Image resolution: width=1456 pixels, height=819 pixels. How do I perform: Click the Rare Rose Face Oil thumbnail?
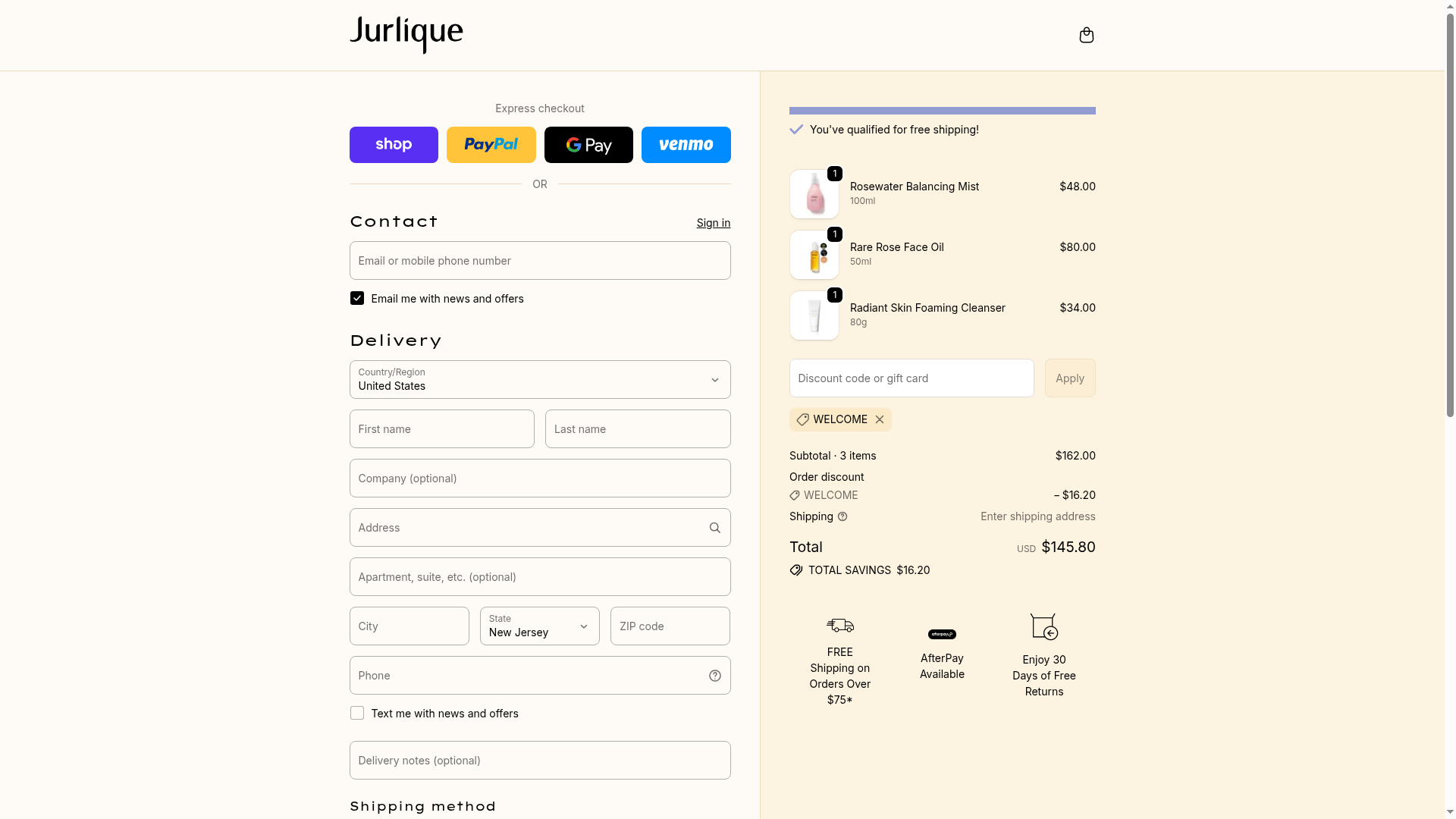(814, 256)
